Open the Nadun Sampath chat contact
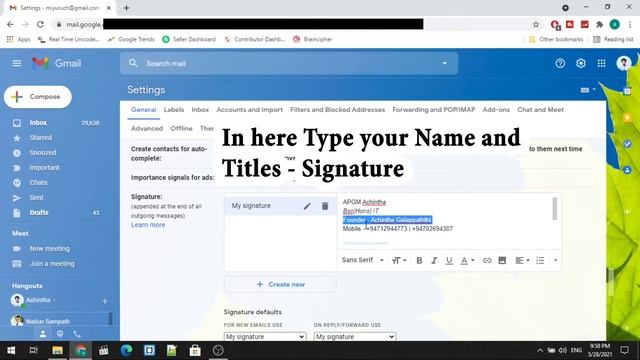Image resolution: width=640 pixels, height=360 pixels. tap(48, 321)
